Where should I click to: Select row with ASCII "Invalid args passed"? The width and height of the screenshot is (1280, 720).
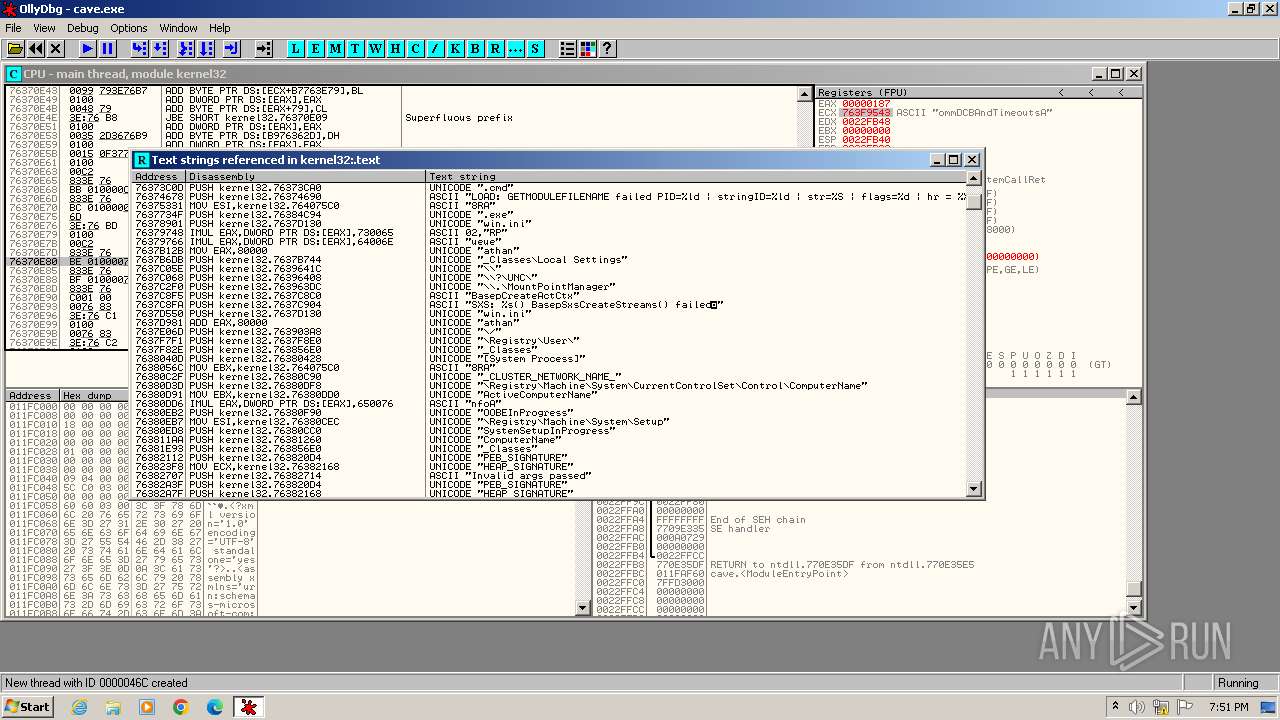tap(550, 476)
